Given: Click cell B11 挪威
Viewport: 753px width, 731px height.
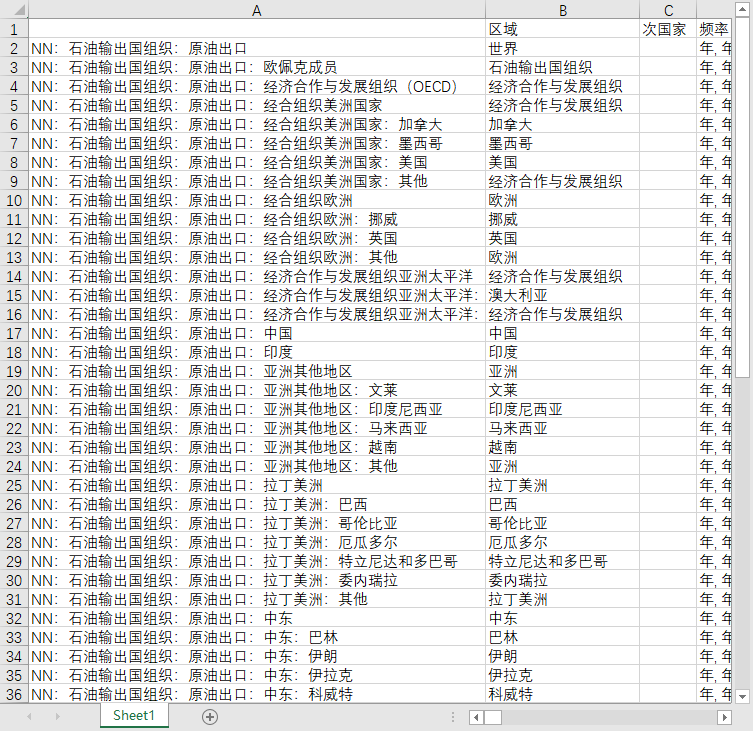Looking at the screenshot, I should [x=562, y=219].
